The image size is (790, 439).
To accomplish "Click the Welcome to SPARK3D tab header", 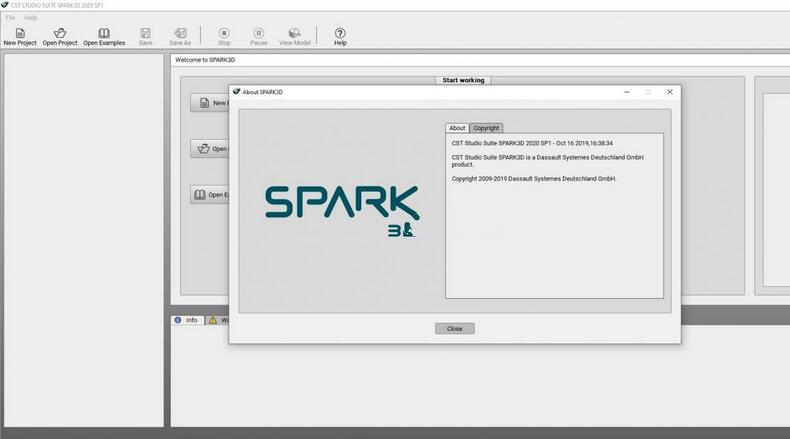I will pyautogui.click(x=205, y=60).
